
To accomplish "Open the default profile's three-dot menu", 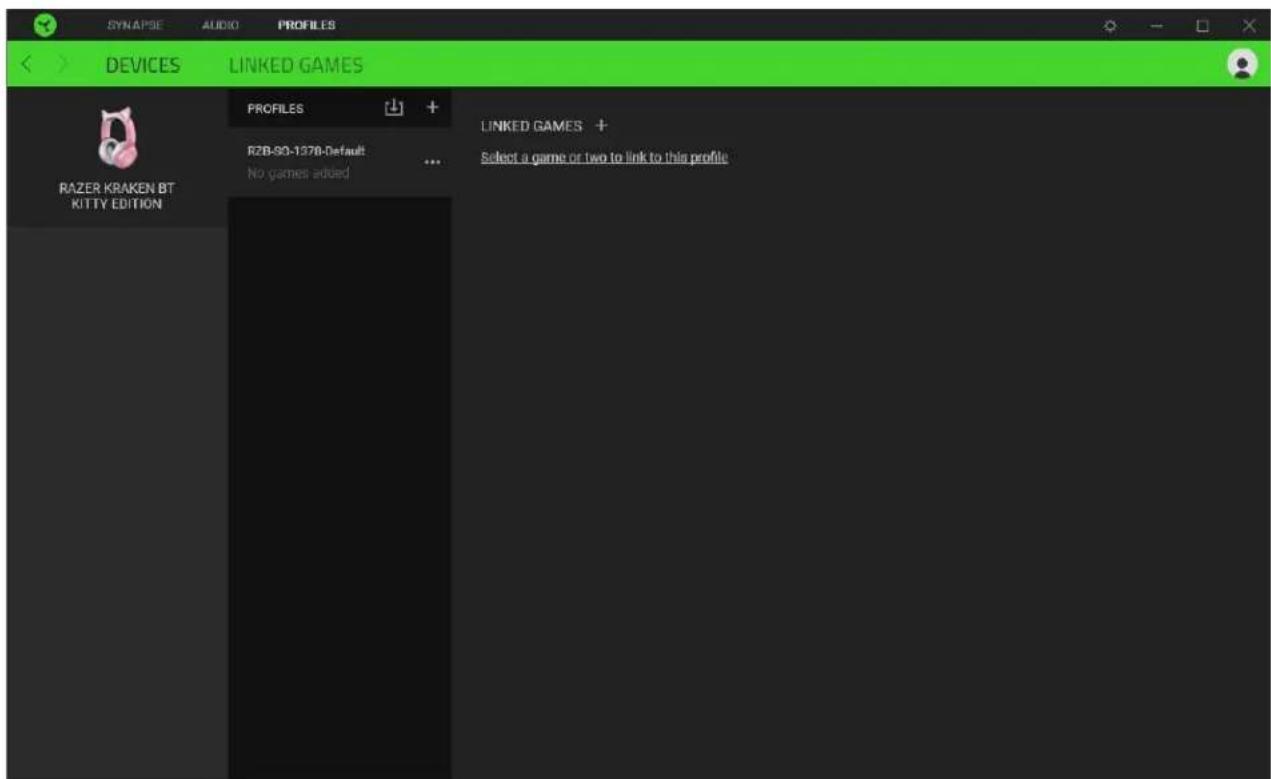I will point(432,163).
